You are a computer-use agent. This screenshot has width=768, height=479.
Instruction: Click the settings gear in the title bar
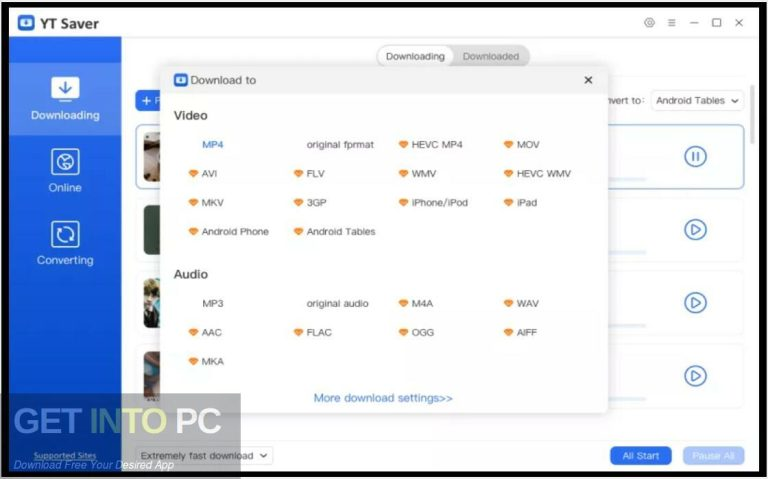tap(649, 23)
